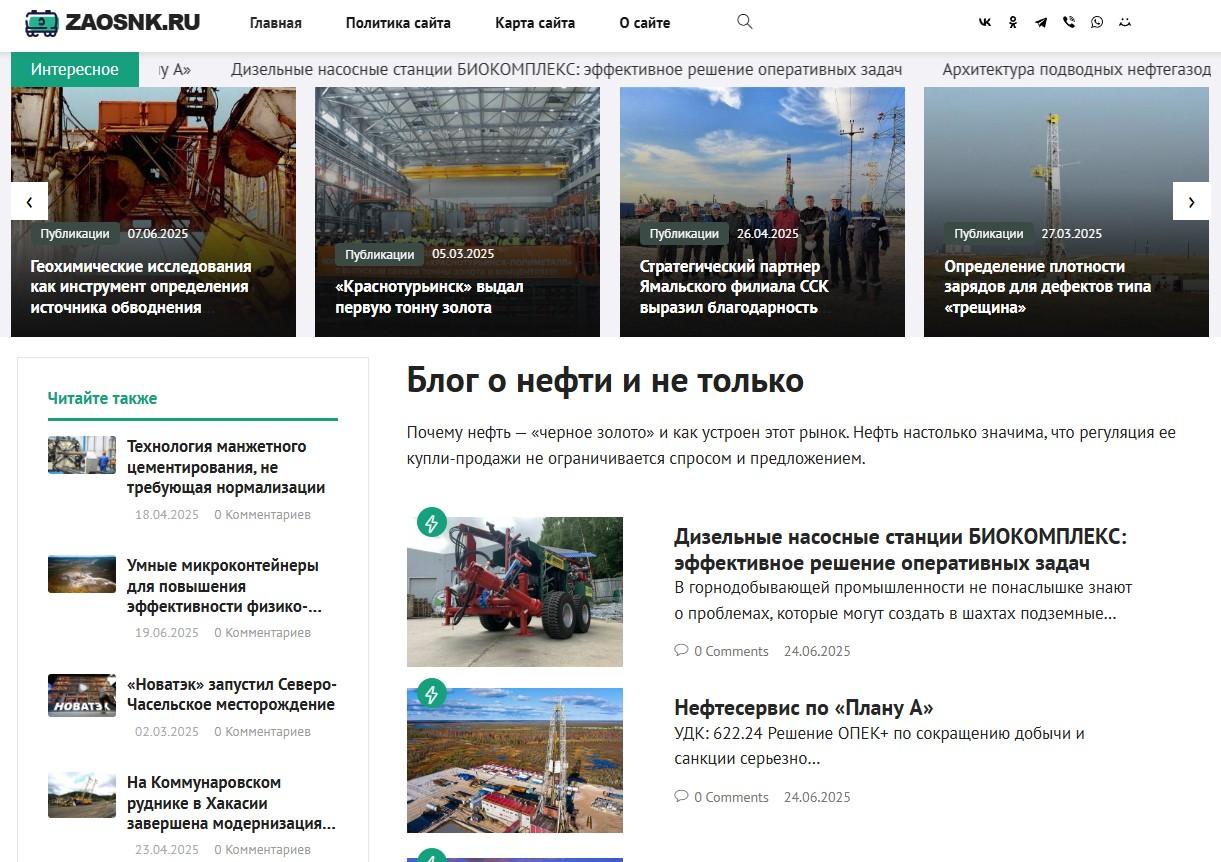Screen dimensions: 1221x862
Task: Click the lightning badge on the Нефтесервис image
Action: pyautogui.click(x=432, y=693)
